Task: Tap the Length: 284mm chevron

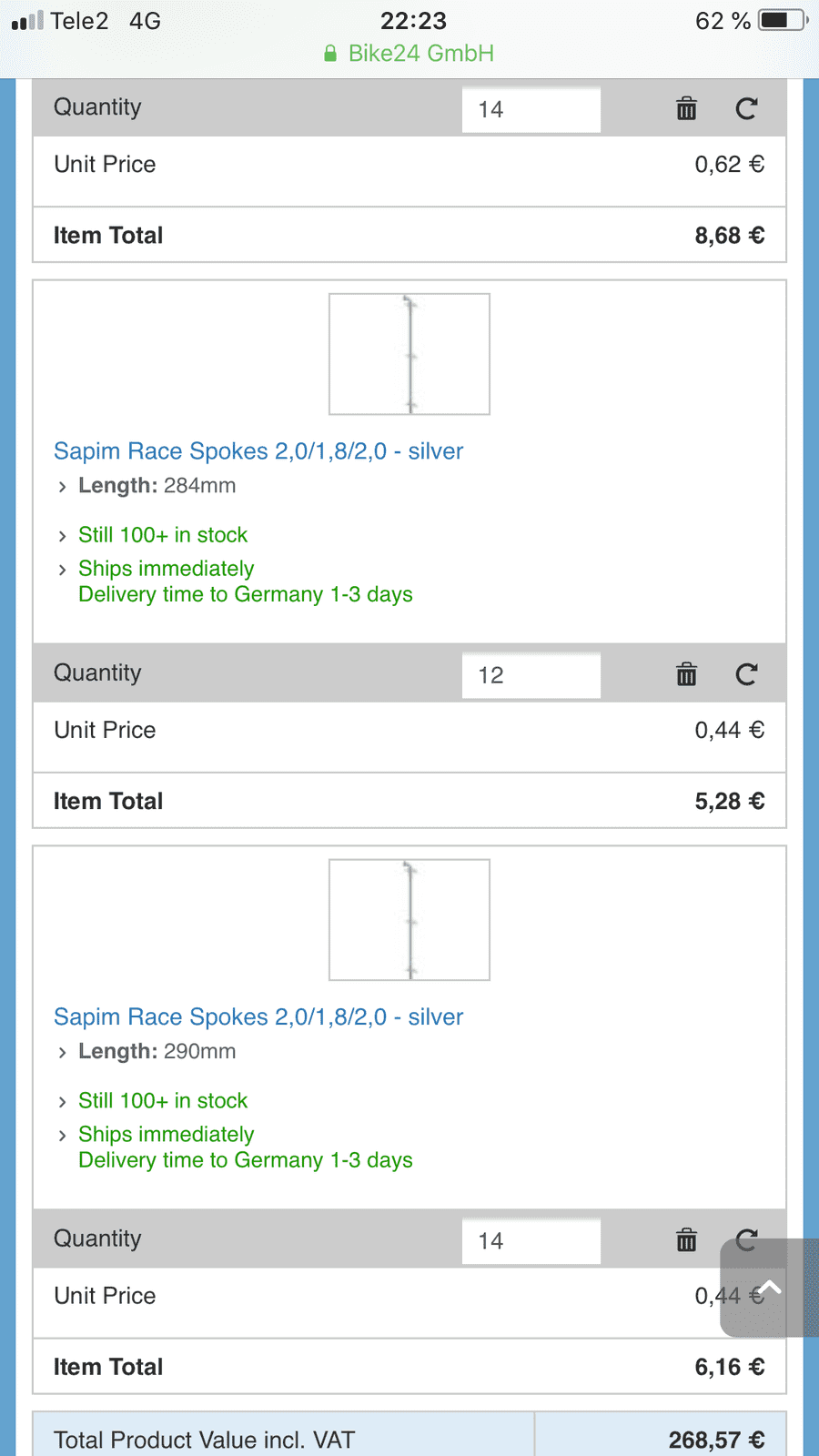Action: [62, 487]
